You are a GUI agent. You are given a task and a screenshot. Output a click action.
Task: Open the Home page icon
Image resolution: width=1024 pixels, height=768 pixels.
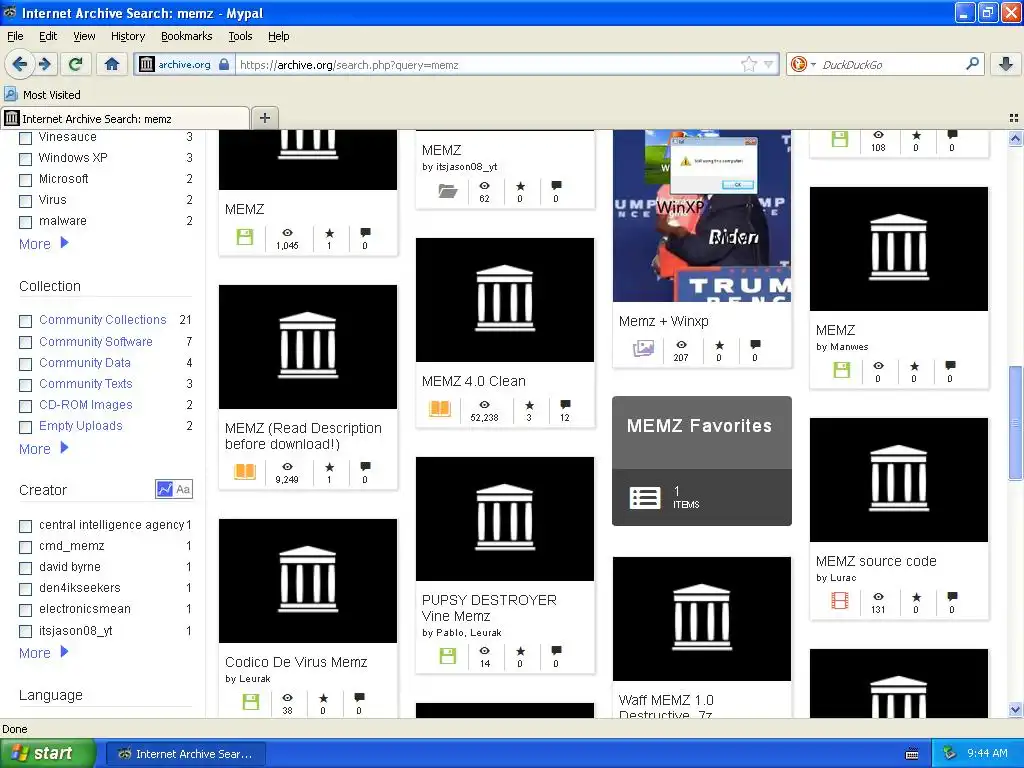pyautogui.click(x=112, y=64)
